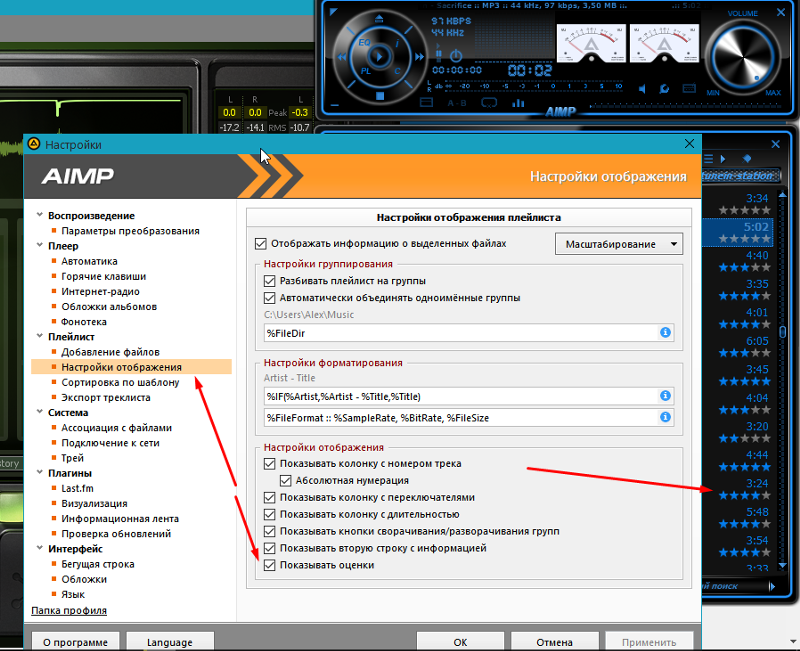Open the radio recorder icon in player
Viewport: 800px width, 651px height.
coord(689,88)
